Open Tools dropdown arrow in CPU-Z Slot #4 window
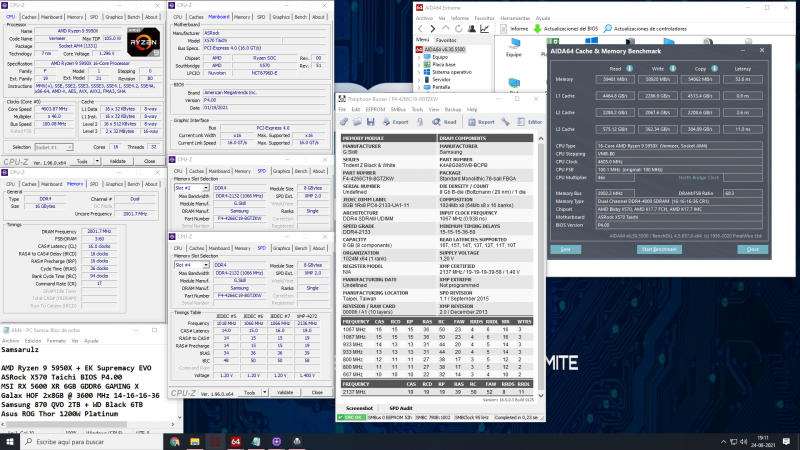 coord(264,392)
